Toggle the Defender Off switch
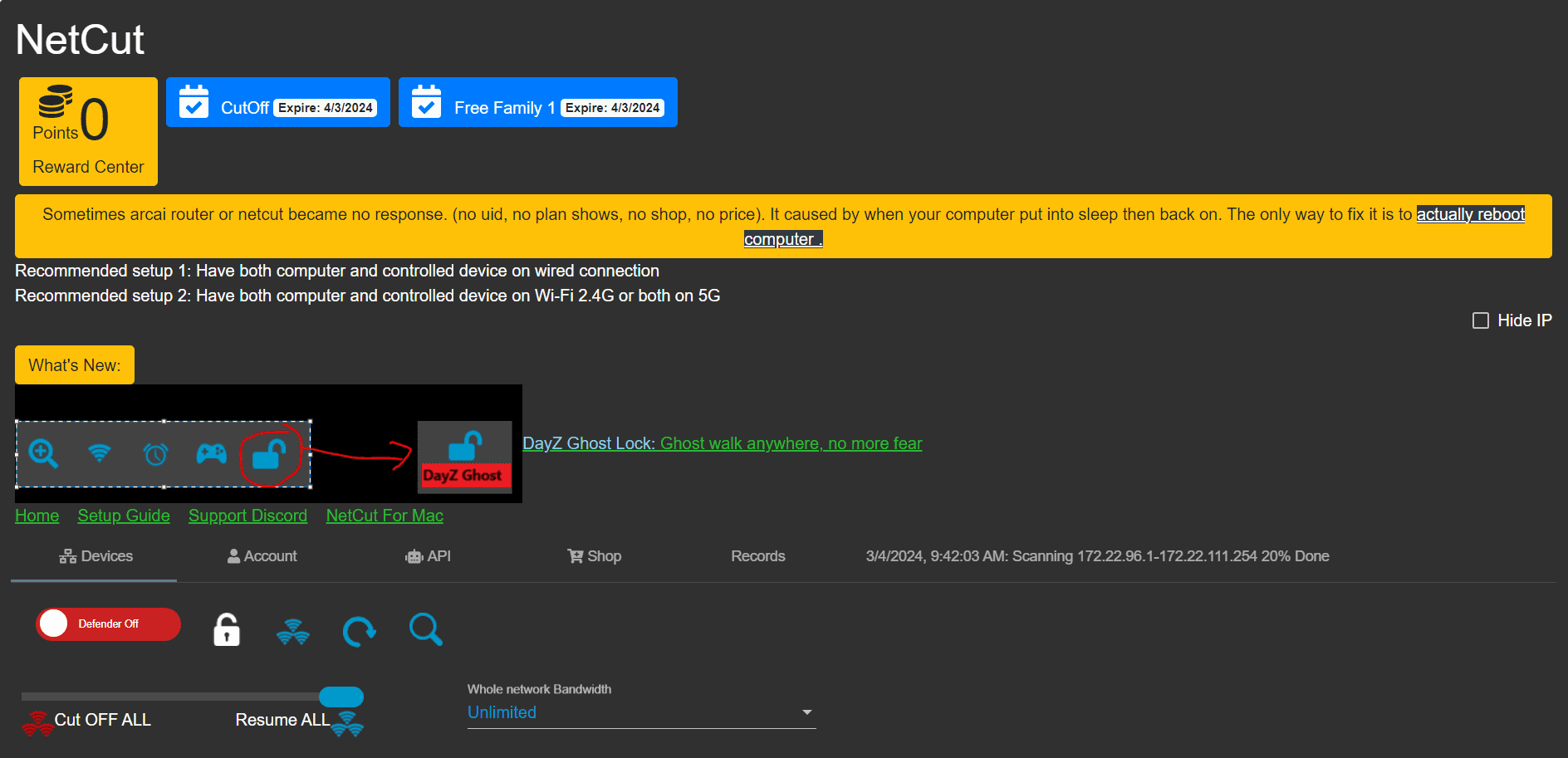The image size is (1568, 758). (108, 624)
